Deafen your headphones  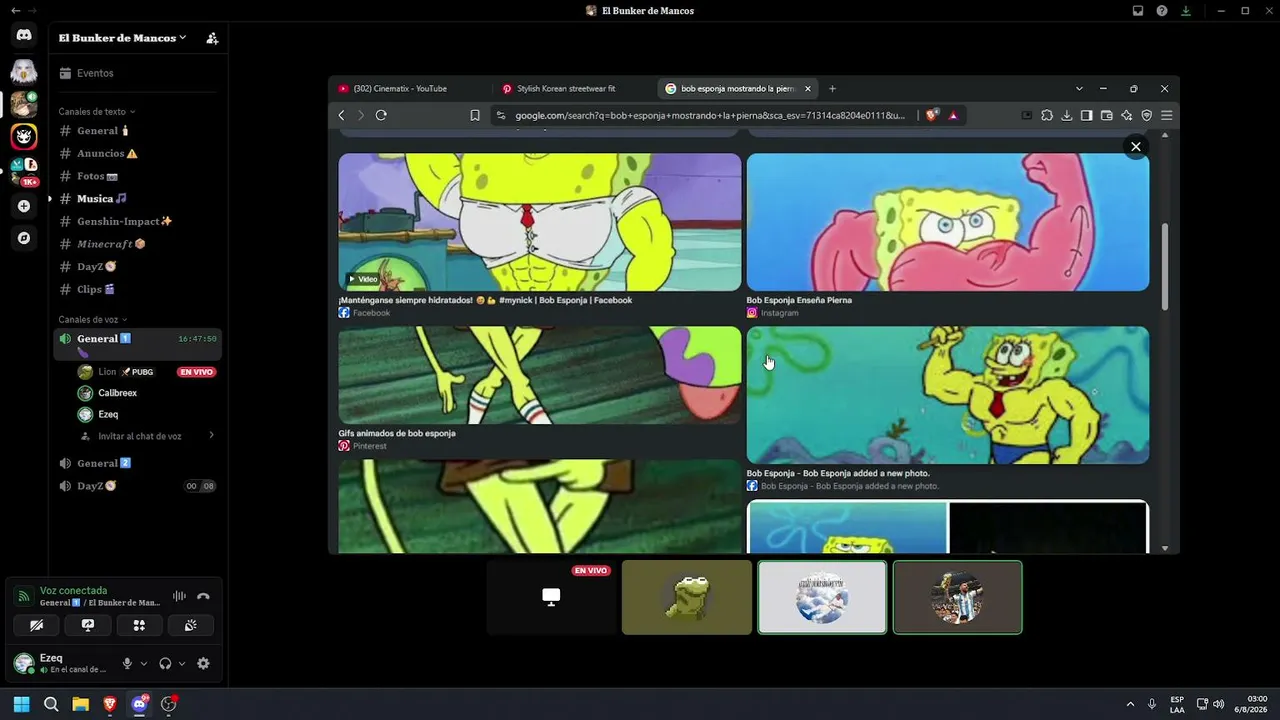pyautogui.click(x=165, y=663)
